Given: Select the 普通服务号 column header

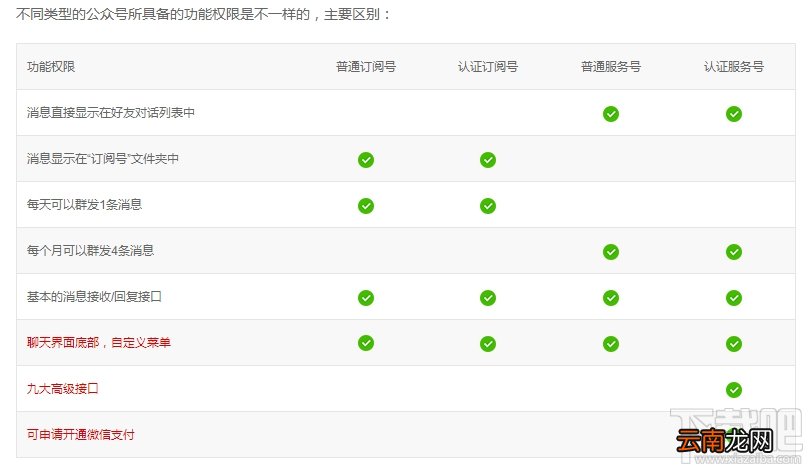Looking at the screenshot, I should tap(611, 67).
